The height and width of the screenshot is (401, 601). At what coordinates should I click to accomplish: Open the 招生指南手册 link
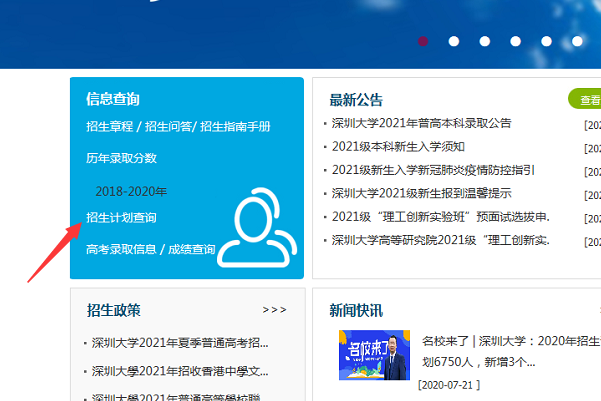(x=235, y=126)
